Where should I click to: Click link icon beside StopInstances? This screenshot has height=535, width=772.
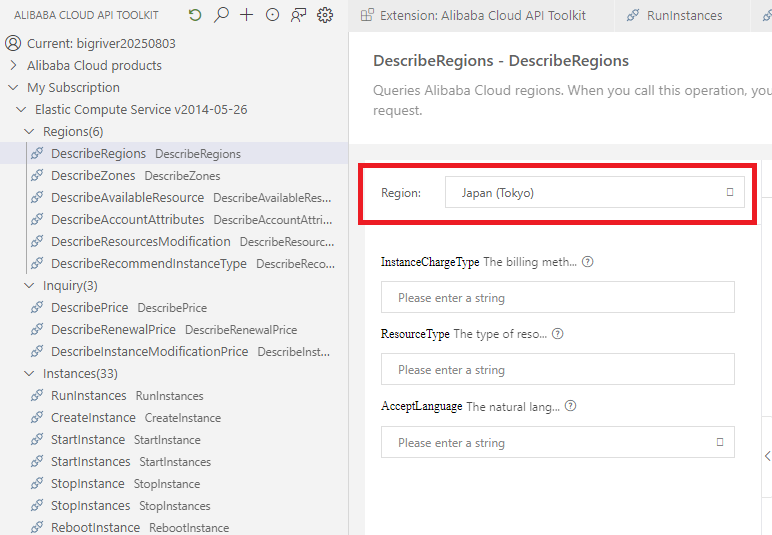click(37, 505)
